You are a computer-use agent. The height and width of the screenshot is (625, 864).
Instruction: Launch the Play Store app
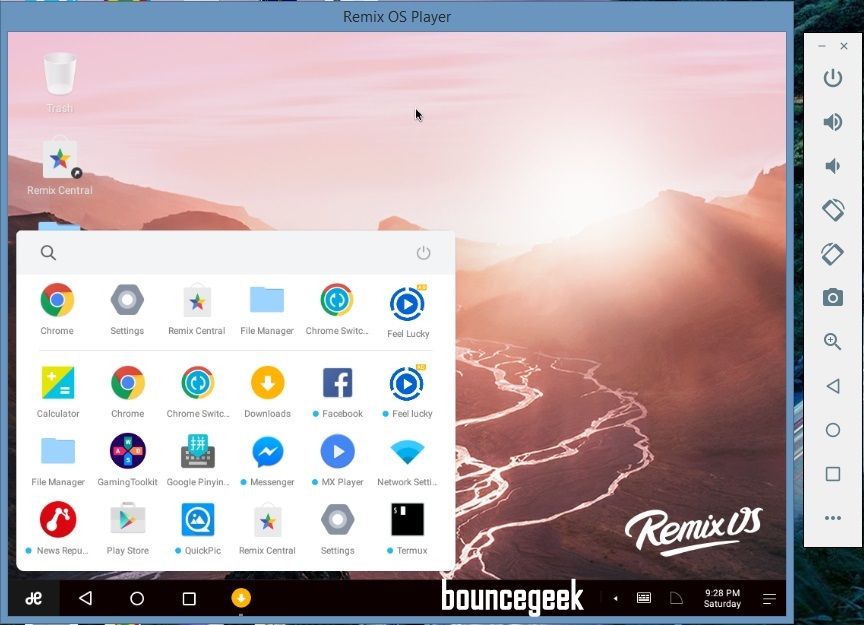pyautogui.click(x=126, y=522)
